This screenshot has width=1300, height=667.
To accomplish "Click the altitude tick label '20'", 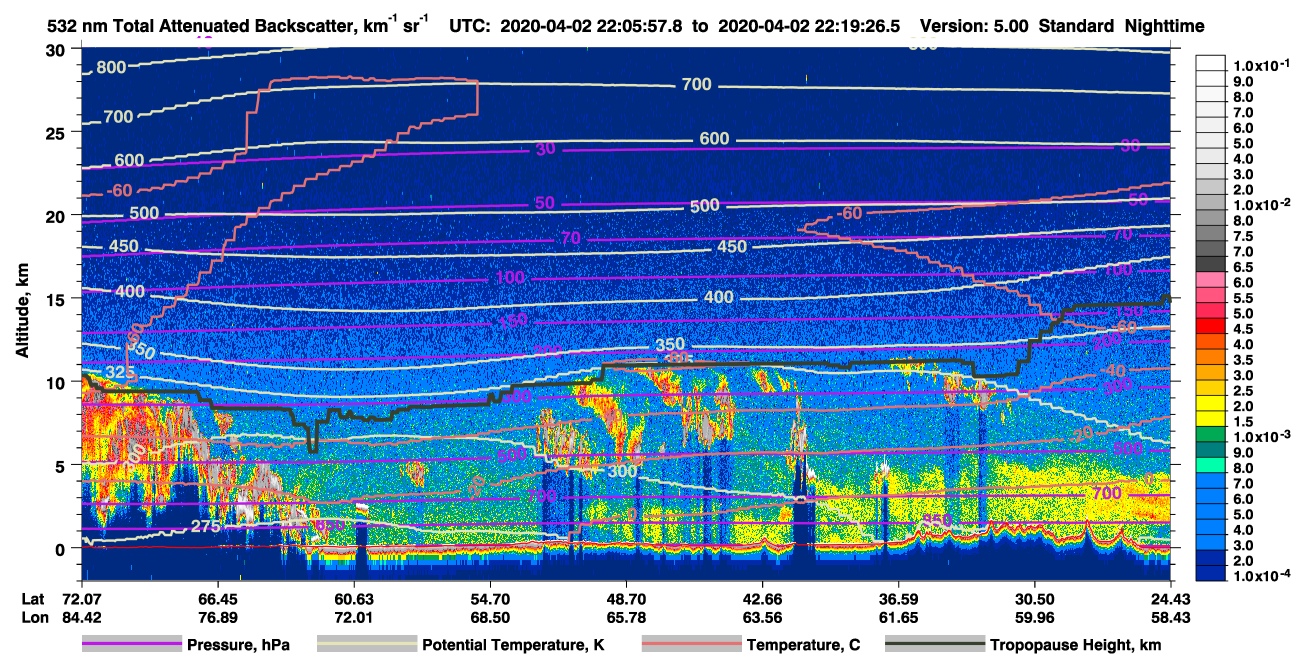I will point(58,216).
